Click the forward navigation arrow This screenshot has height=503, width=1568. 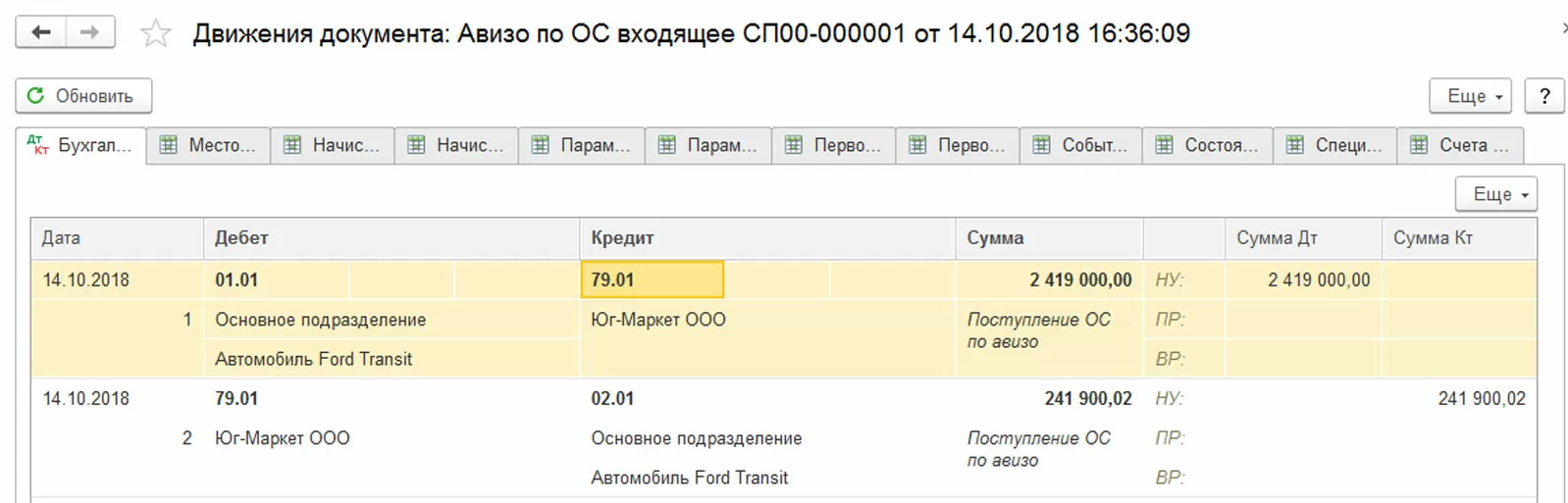point(90,32)
